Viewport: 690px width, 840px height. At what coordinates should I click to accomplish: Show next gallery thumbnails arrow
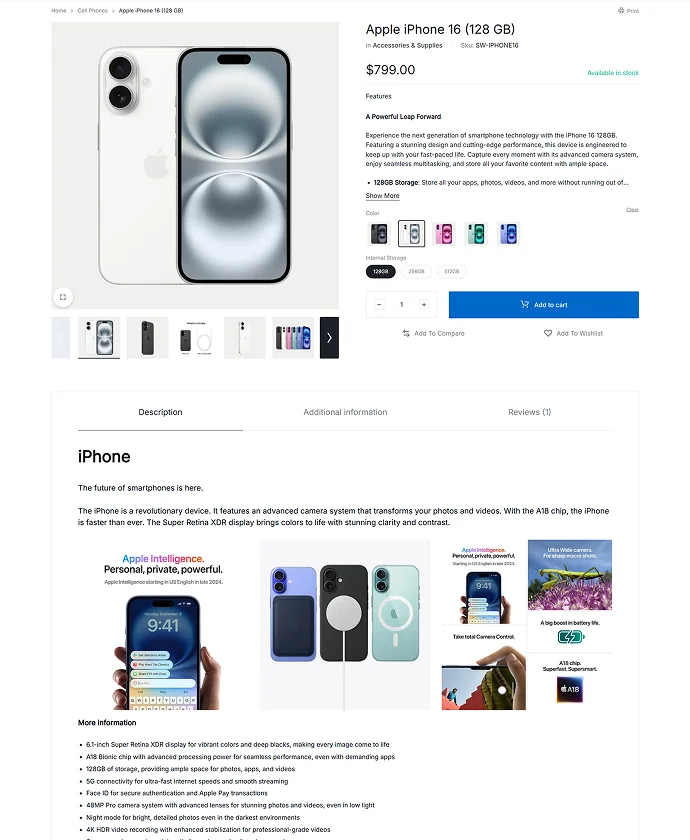(x=329, y=338)
